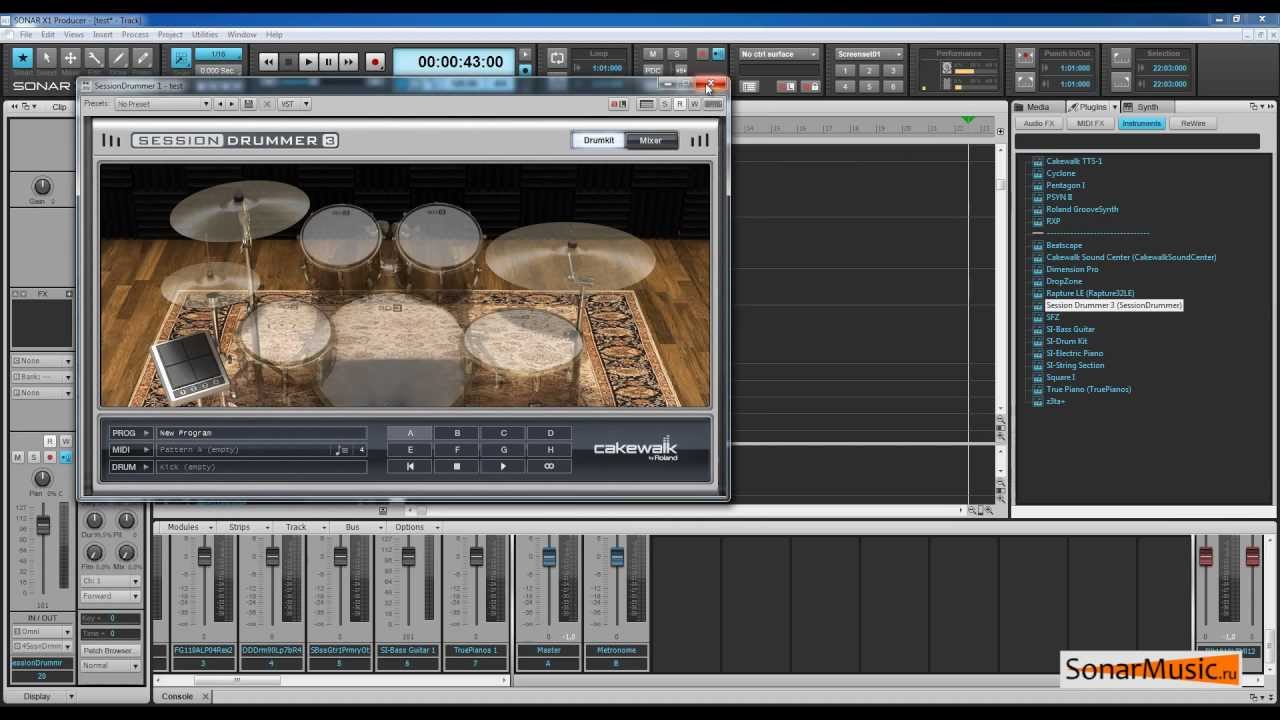This screenshot has width=1280, height=720.
Task: Select Dimension Pro in the instruments list
Action: 1072,269
